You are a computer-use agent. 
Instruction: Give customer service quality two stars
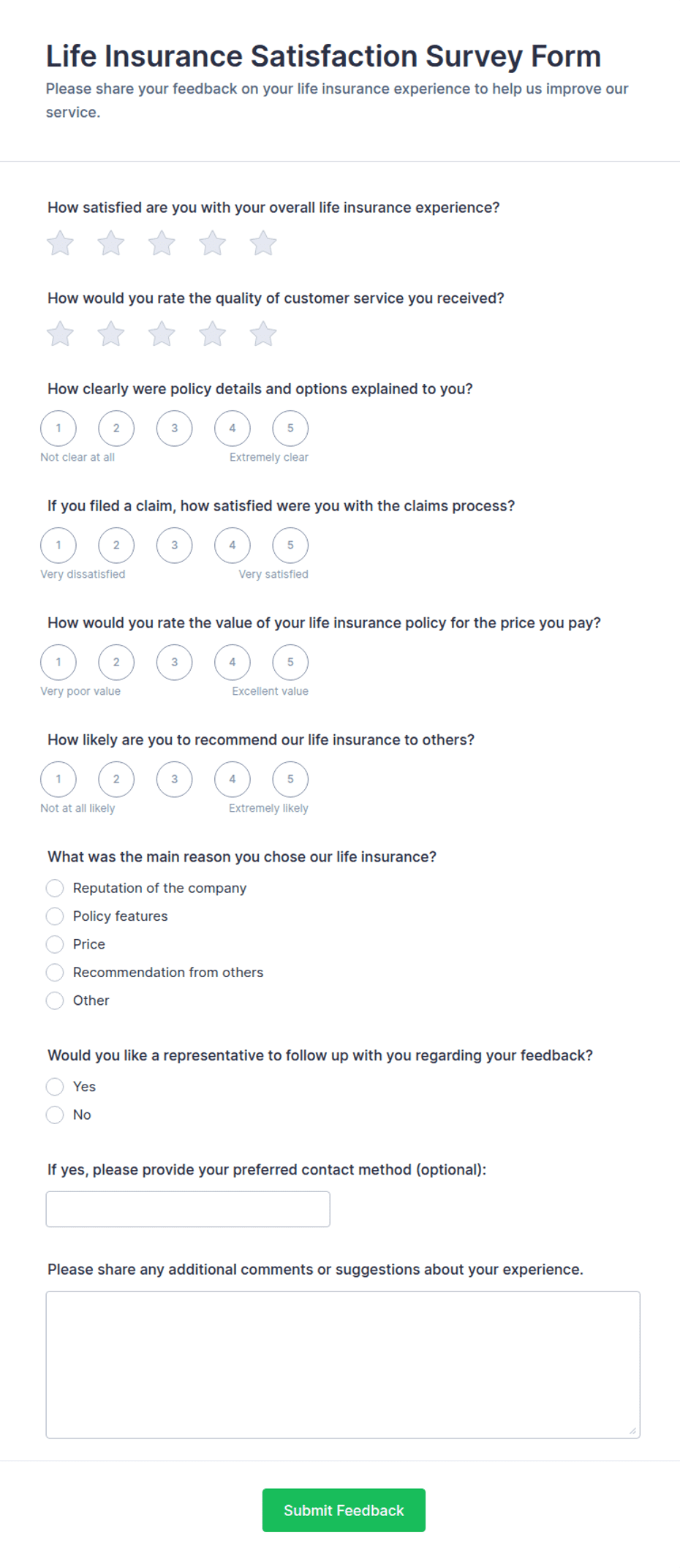pos(111,334)
